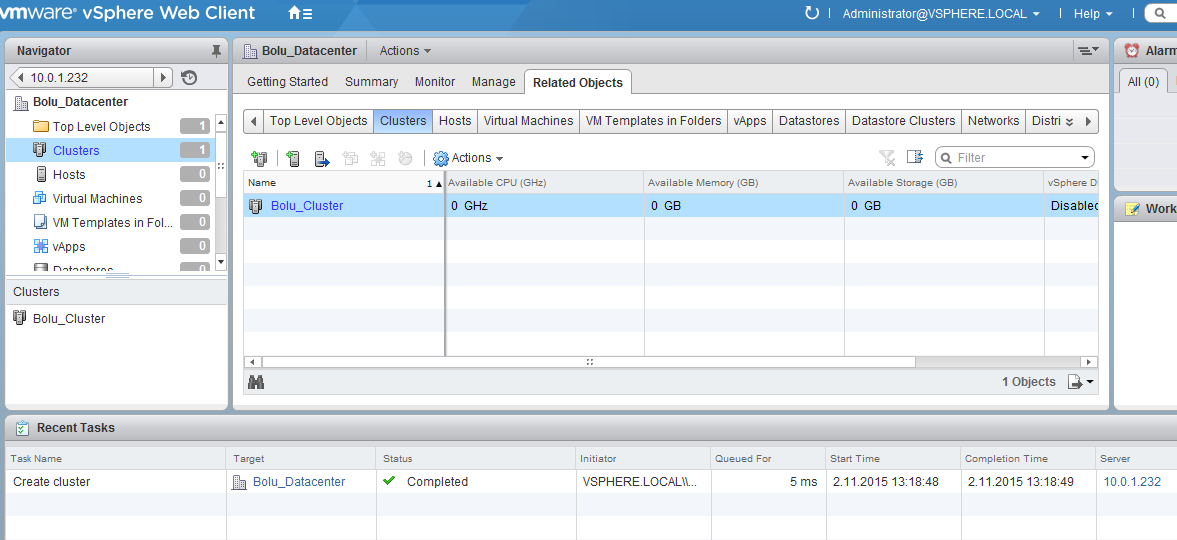Open the Datastores sub-tab

(809, 121)
